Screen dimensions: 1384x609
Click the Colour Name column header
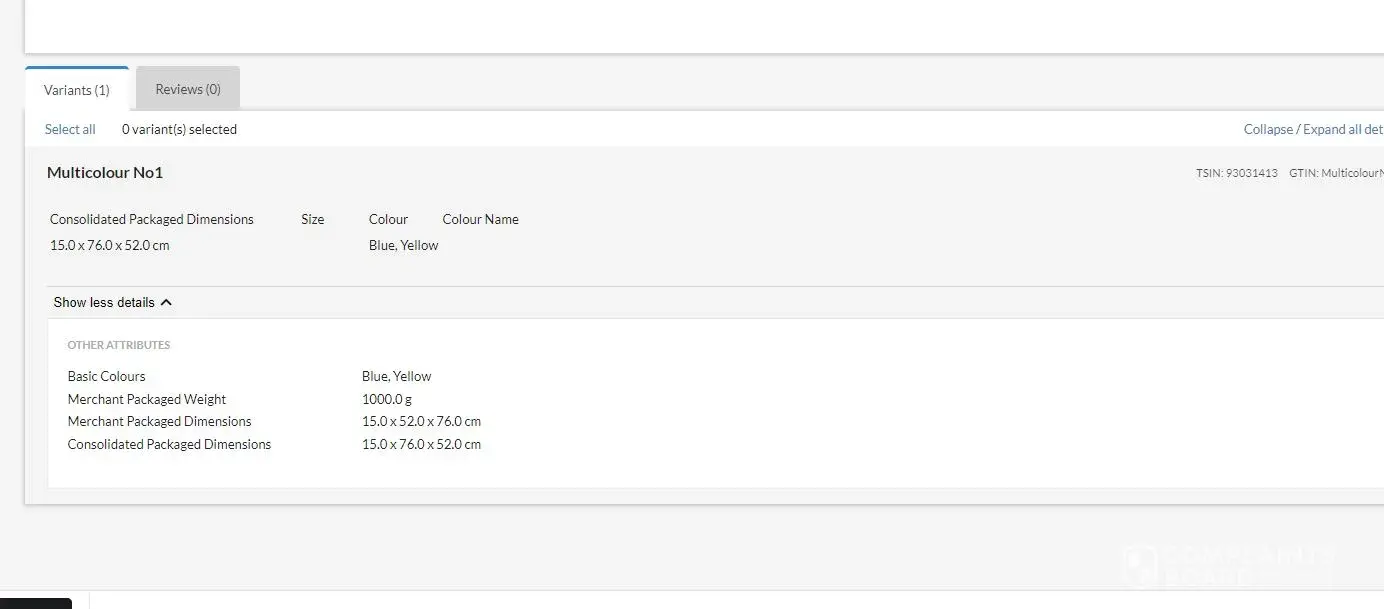480,219
